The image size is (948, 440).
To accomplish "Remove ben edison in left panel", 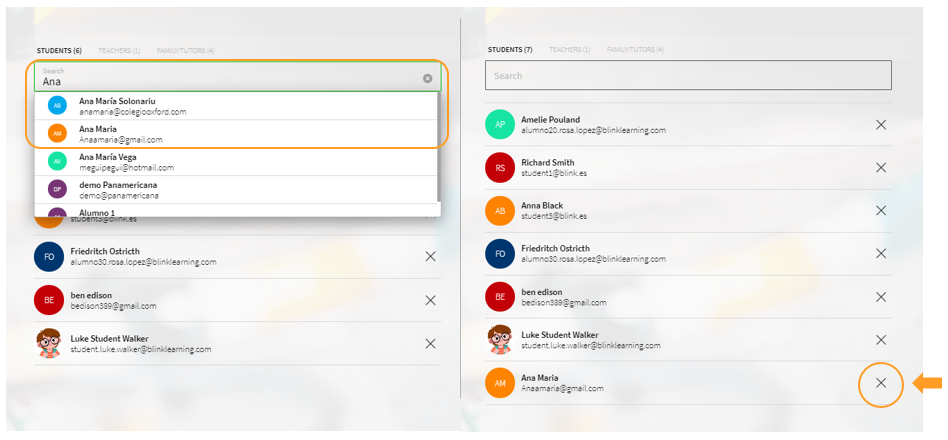I will tap(430, 300).
